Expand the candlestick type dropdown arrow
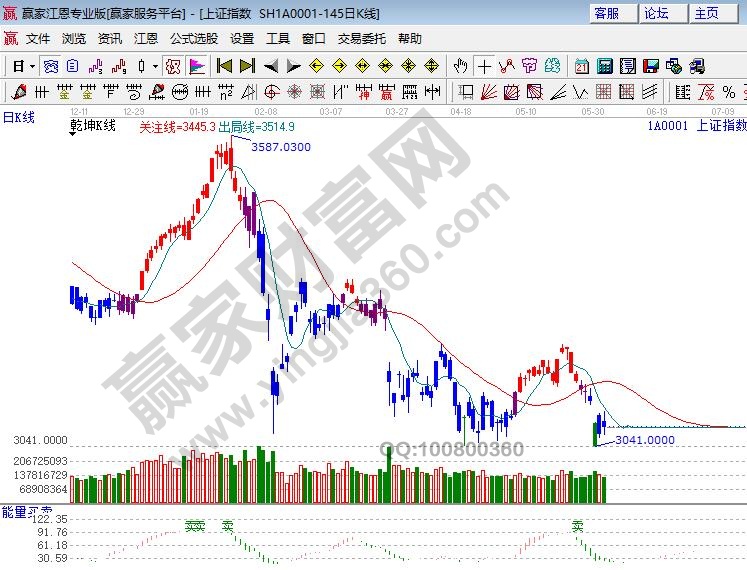Screen dimensions: 747x570 [154, 66]
